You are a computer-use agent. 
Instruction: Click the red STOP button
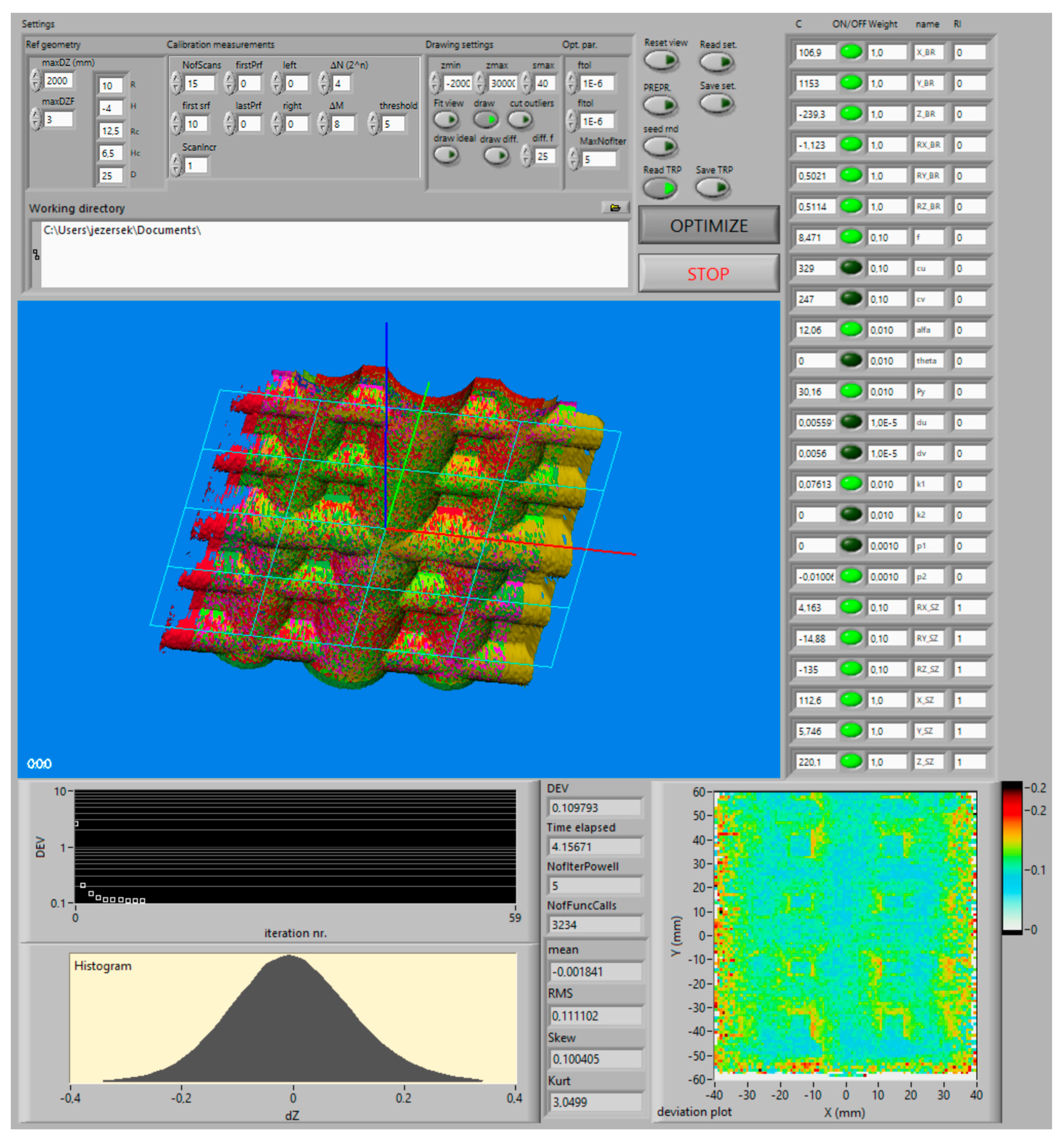(708, 274)
